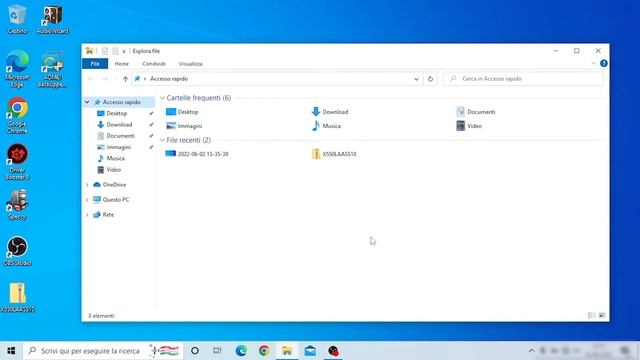This screenshot has height=360, width=640.
Task: Open the Desktop folder in Cartelle frequenti
Action: (182, 112)
